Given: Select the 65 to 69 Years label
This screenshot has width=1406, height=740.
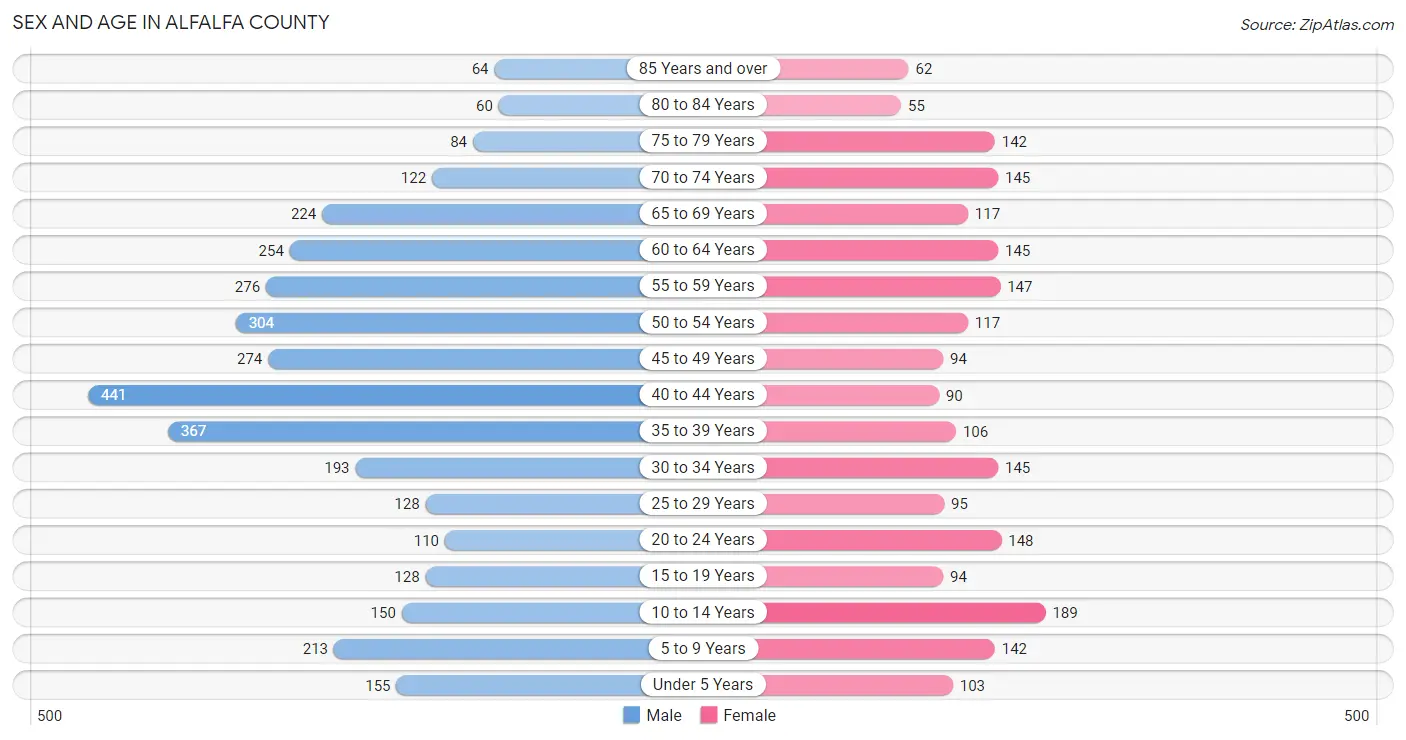Looking at the screenshot, I should (x=703, y=213).
